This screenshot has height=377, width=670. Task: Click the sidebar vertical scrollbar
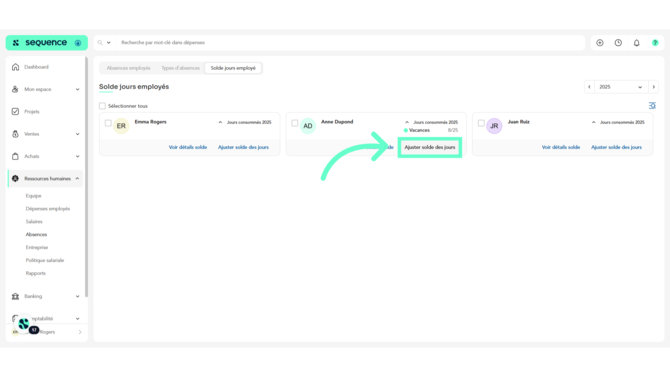click(86, 177)
